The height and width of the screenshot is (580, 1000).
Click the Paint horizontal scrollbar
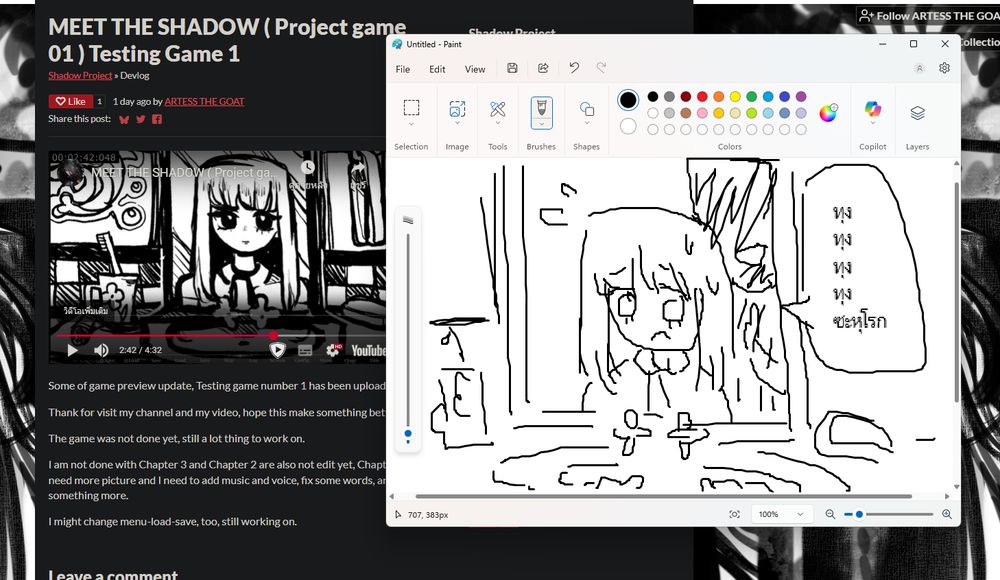tap(663, 496)
